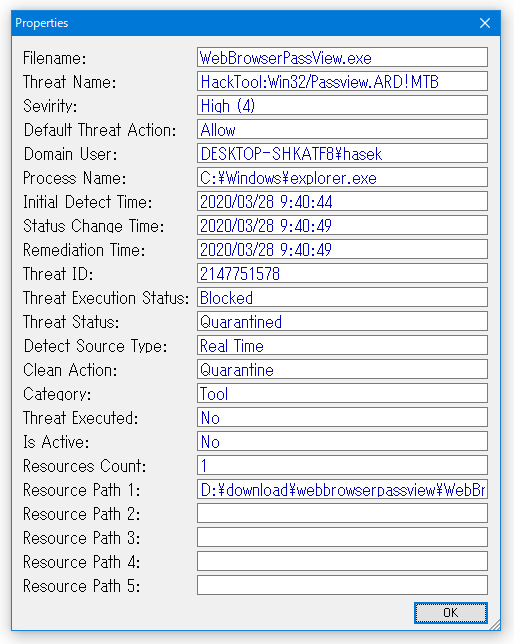Focus the Status Change Time field
Viewport: 514px width, 644px height.
(342, 225)
